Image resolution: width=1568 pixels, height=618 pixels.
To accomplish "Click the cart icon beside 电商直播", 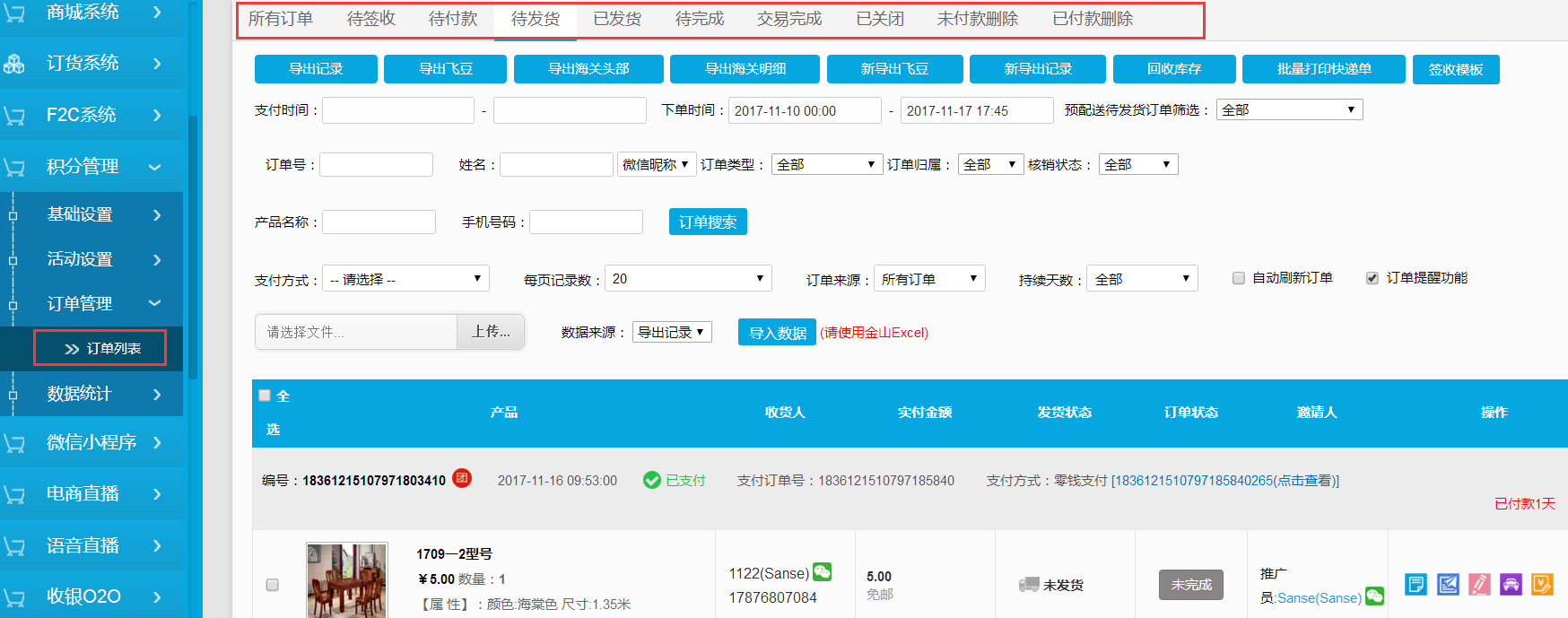I will coord(14,494).
